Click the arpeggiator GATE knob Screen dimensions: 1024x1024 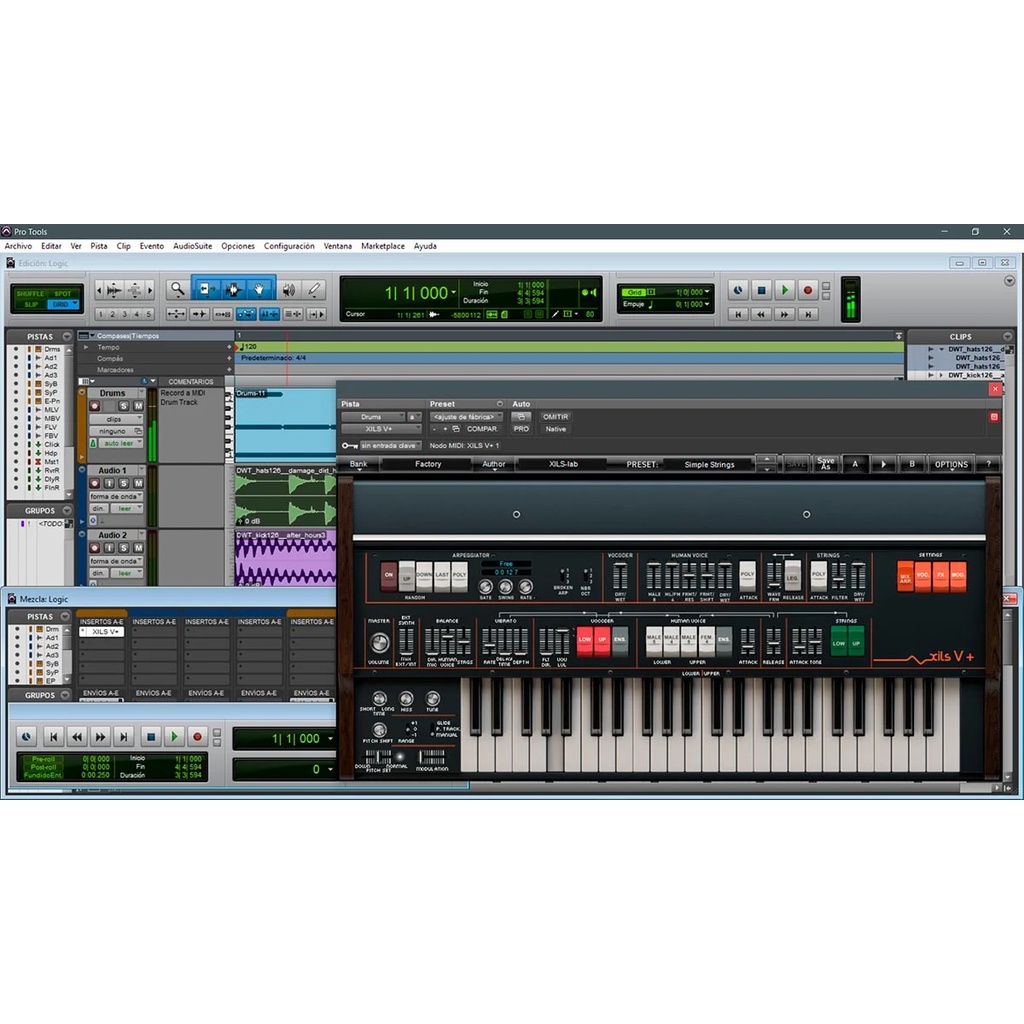coord(485,586)
